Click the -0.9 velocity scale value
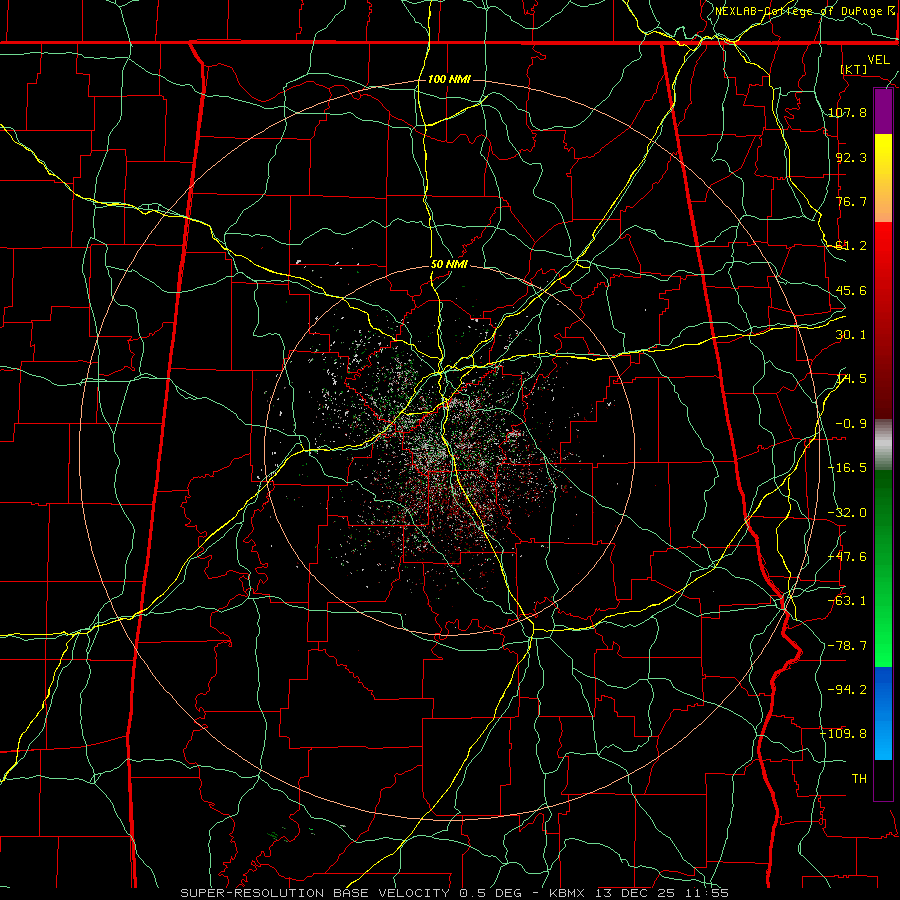Image resolution: width=900 pixels, height=900 pixels. coord(851,424)
